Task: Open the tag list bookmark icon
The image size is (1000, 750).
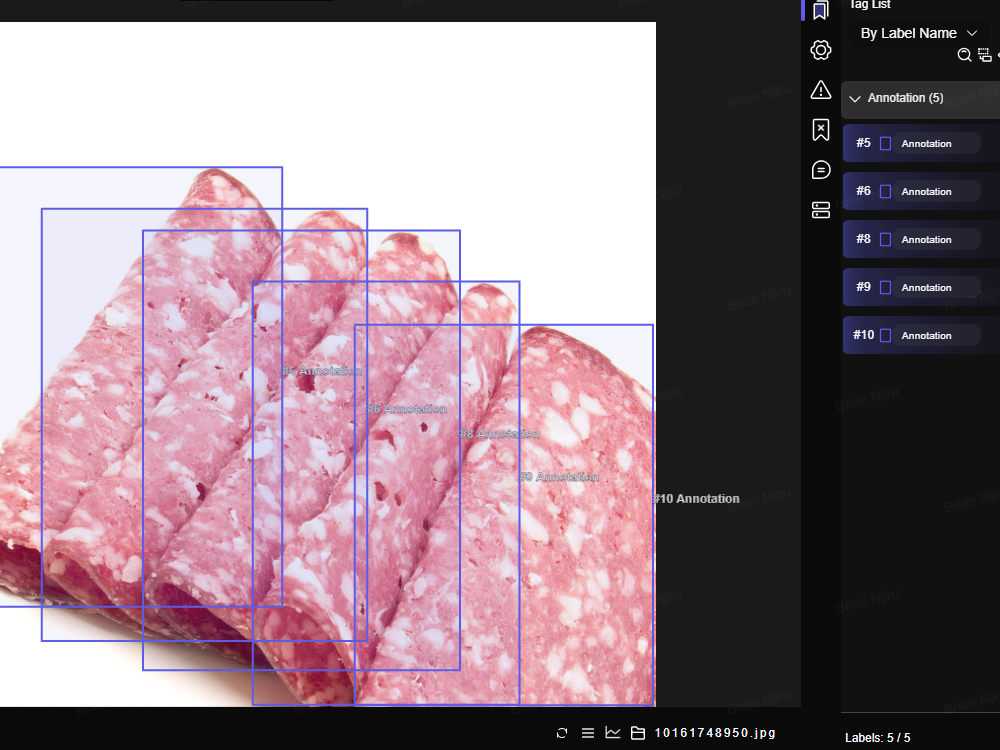Action: 821,10
